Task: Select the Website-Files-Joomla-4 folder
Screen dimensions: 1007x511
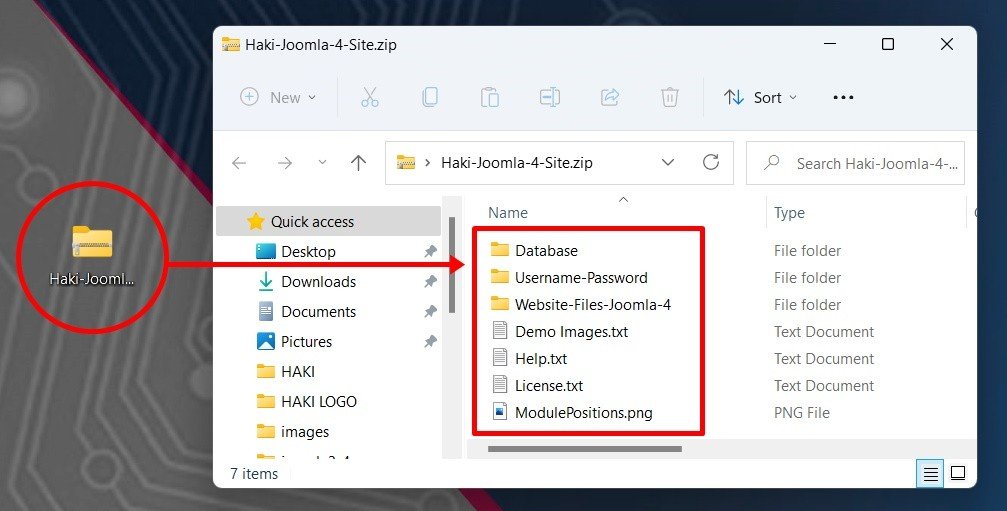Action: pyautogui.click(x=593, y=304)
